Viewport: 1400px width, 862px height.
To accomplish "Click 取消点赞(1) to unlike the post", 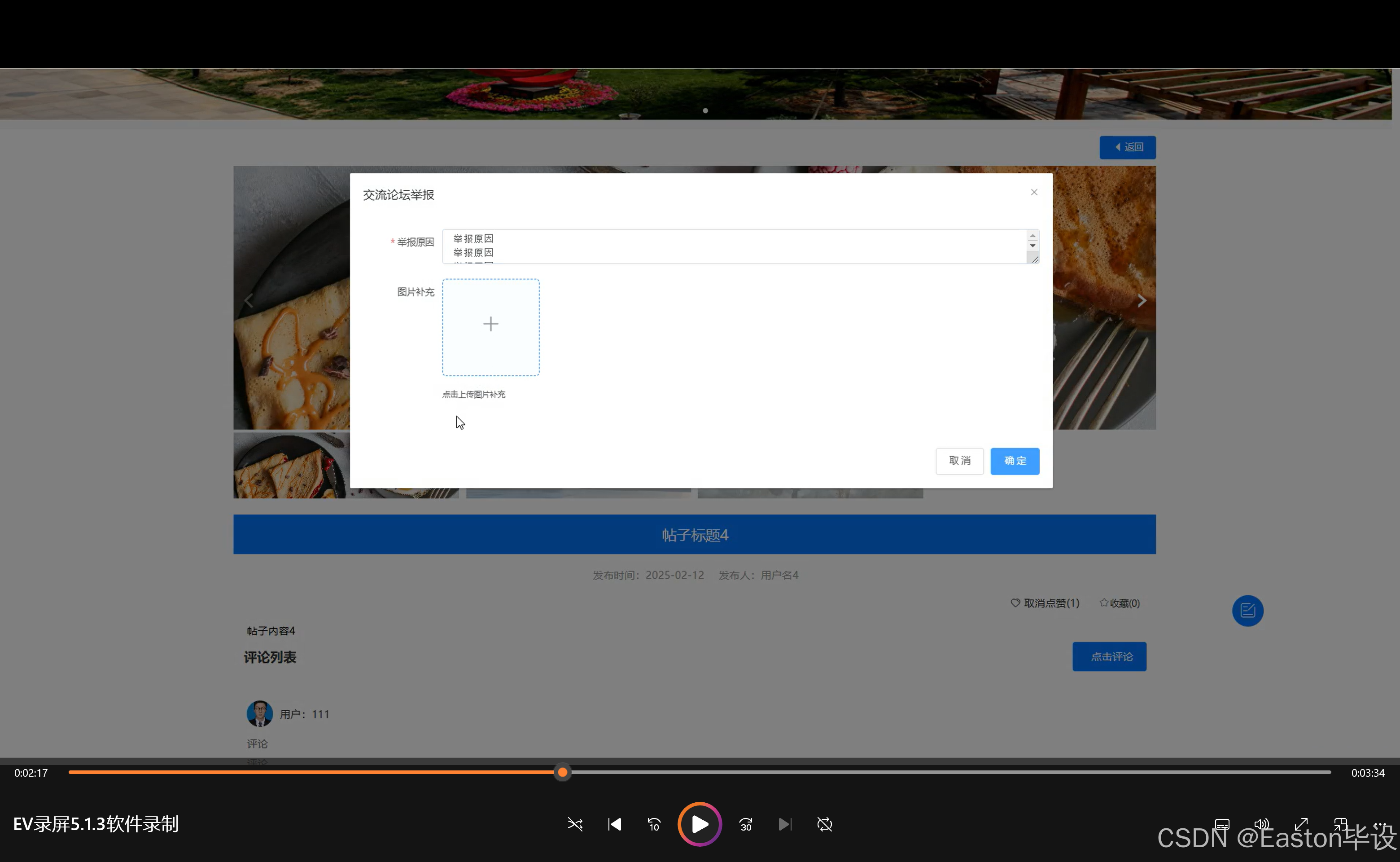I will pyautogui.click(x=1045, y=603).
